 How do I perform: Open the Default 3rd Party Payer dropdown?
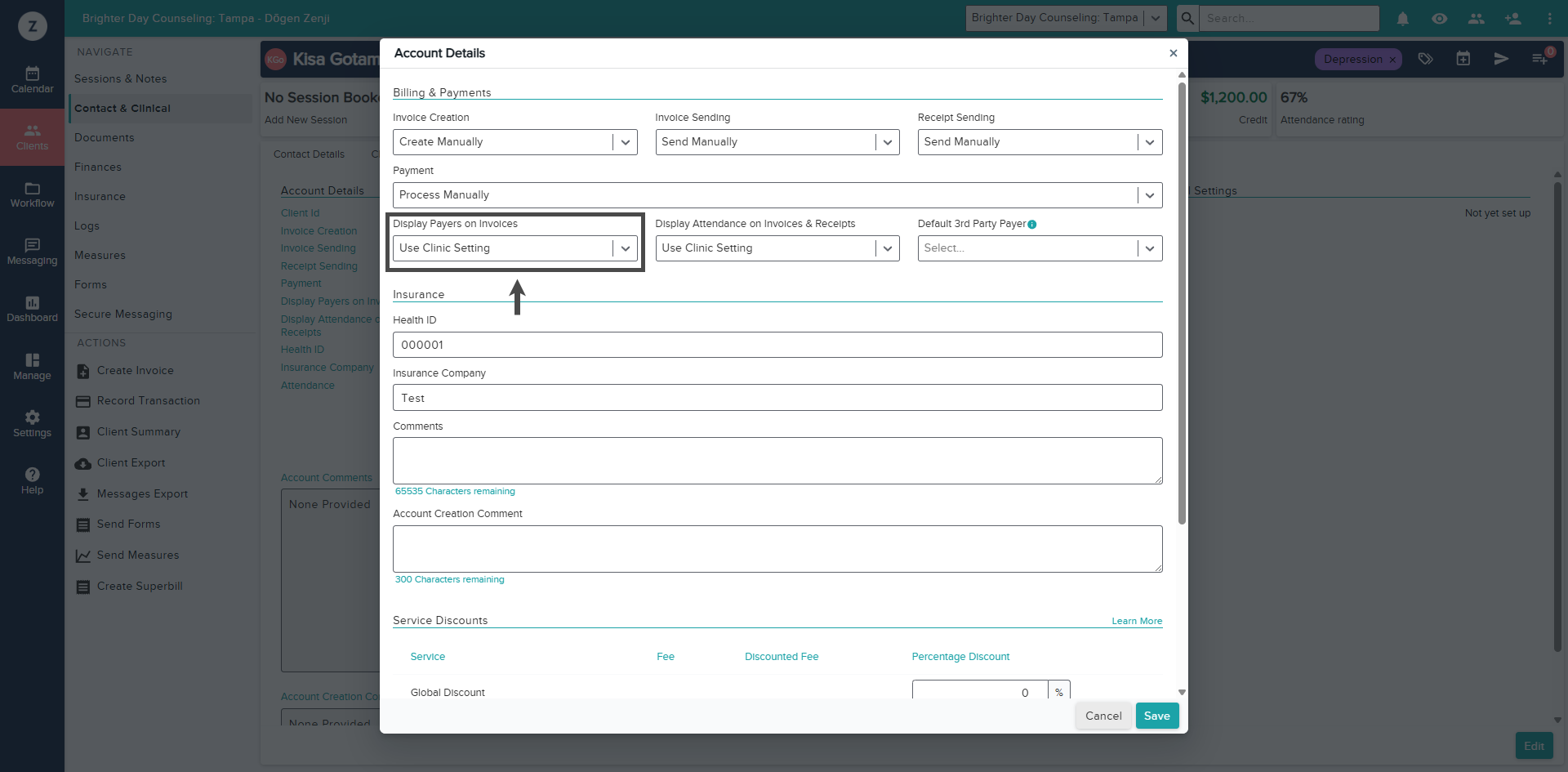(1040, 248)
